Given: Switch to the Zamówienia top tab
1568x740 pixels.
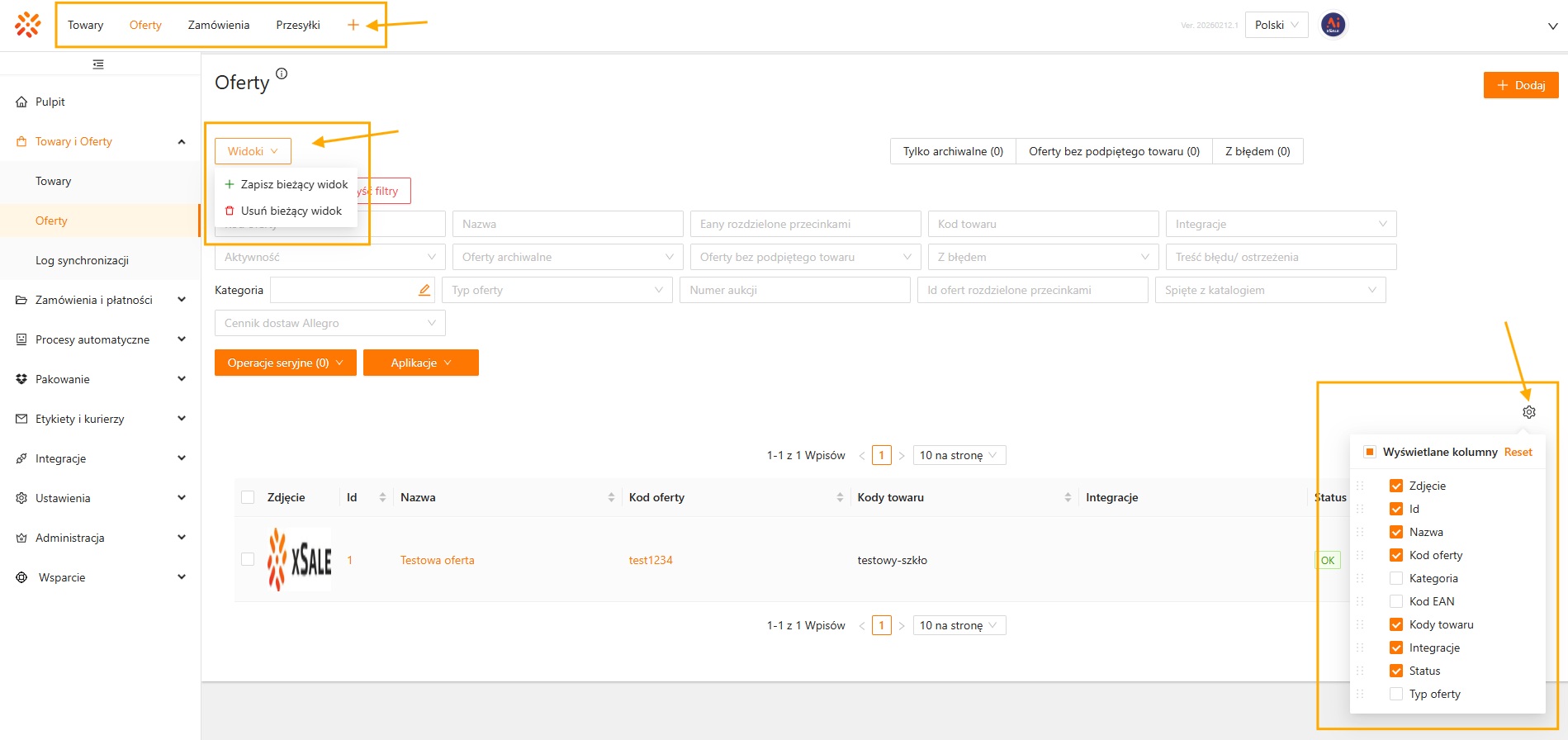Looking at the screenshot, I should point(218,25).
